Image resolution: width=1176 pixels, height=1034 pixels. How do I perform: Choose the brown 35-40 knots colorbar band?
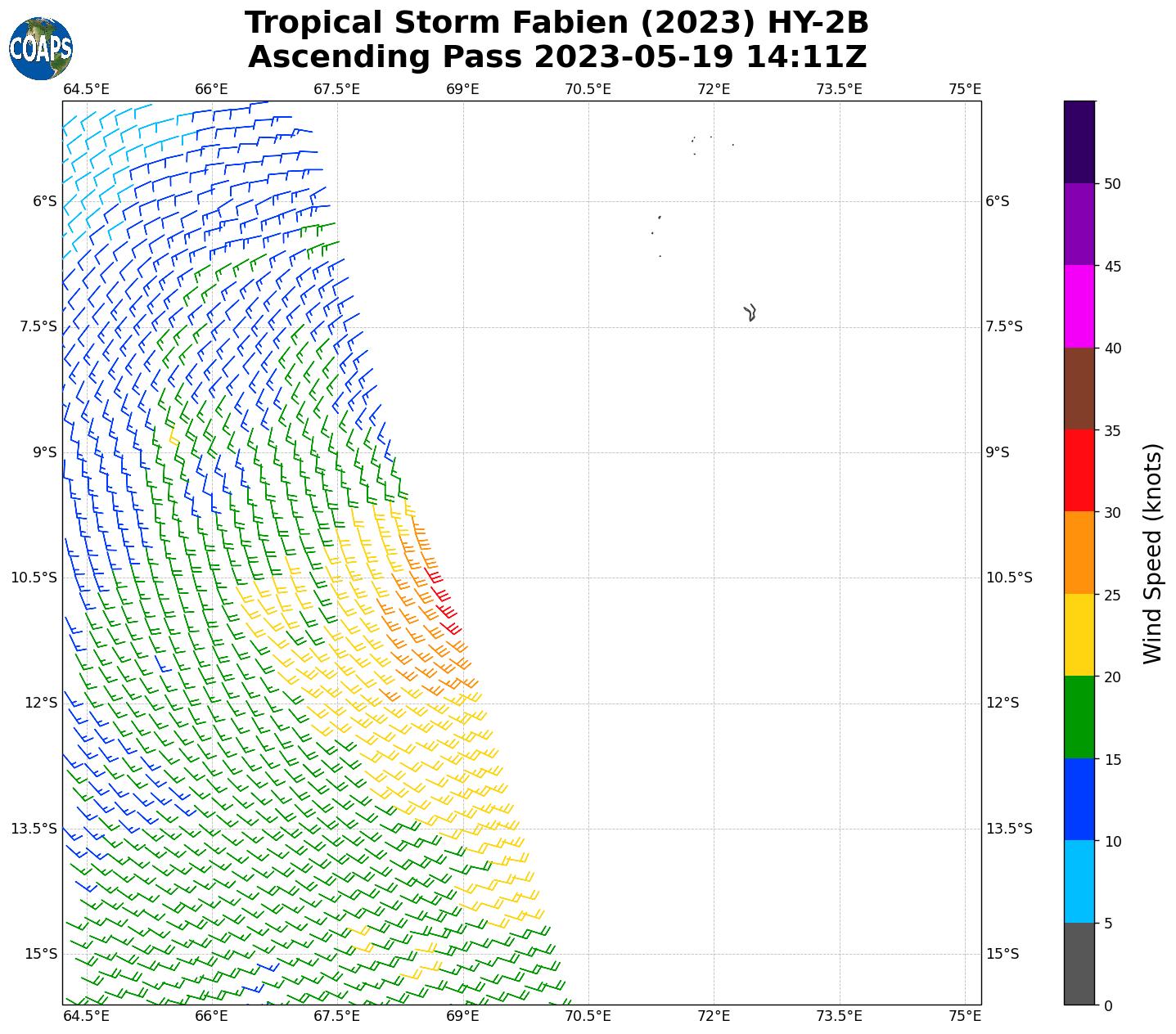[x=1079, y=389]
